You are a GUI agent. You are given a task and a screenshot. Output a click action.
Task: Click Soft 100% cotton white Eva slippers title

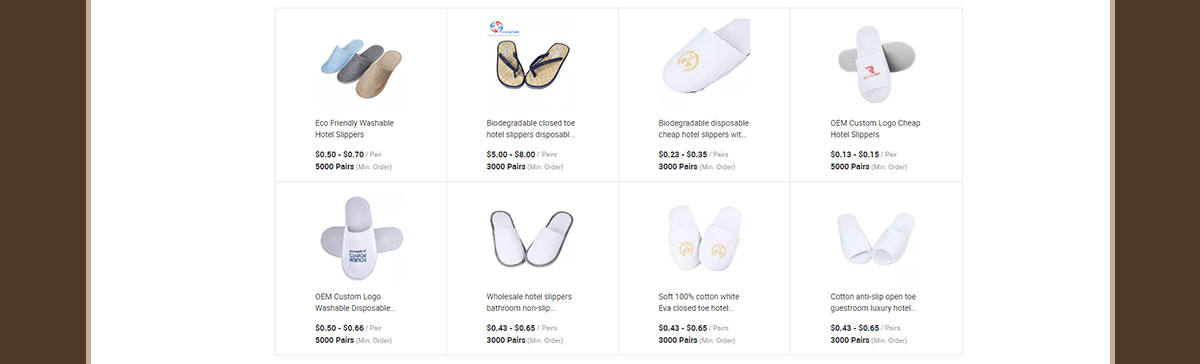click(x=700, y=302)
